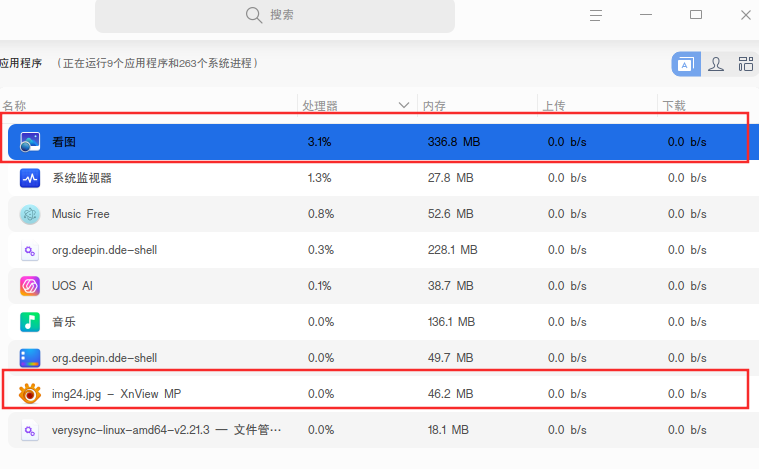The height and width of the screenshot is (469, 759).
Task: Show my processes with user filter
Action: tap(716, 64)
